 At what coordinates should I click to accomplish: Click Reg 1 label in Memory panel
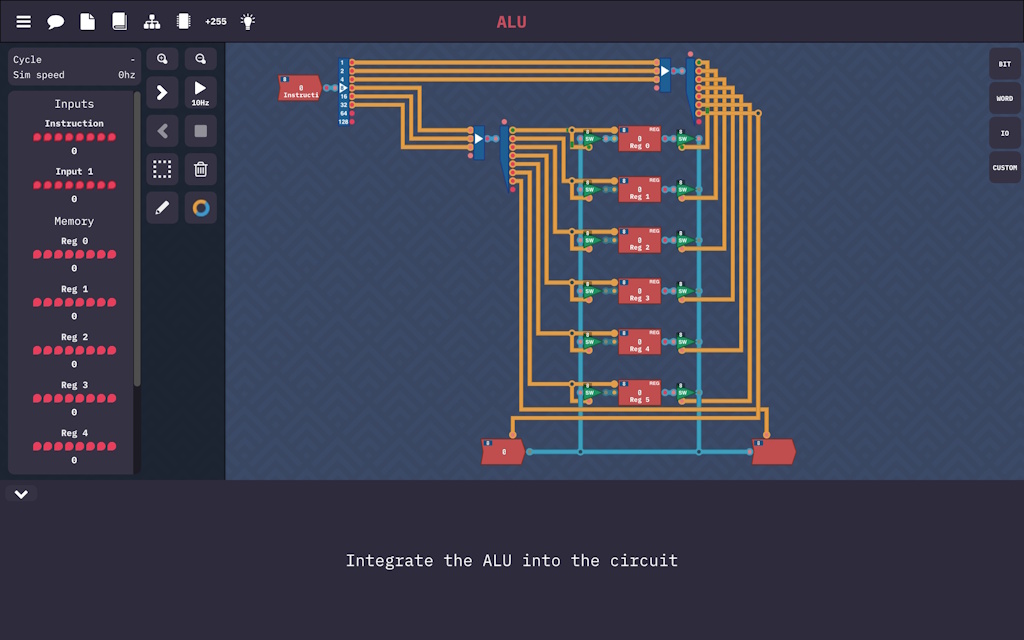(x=74, y=289)
